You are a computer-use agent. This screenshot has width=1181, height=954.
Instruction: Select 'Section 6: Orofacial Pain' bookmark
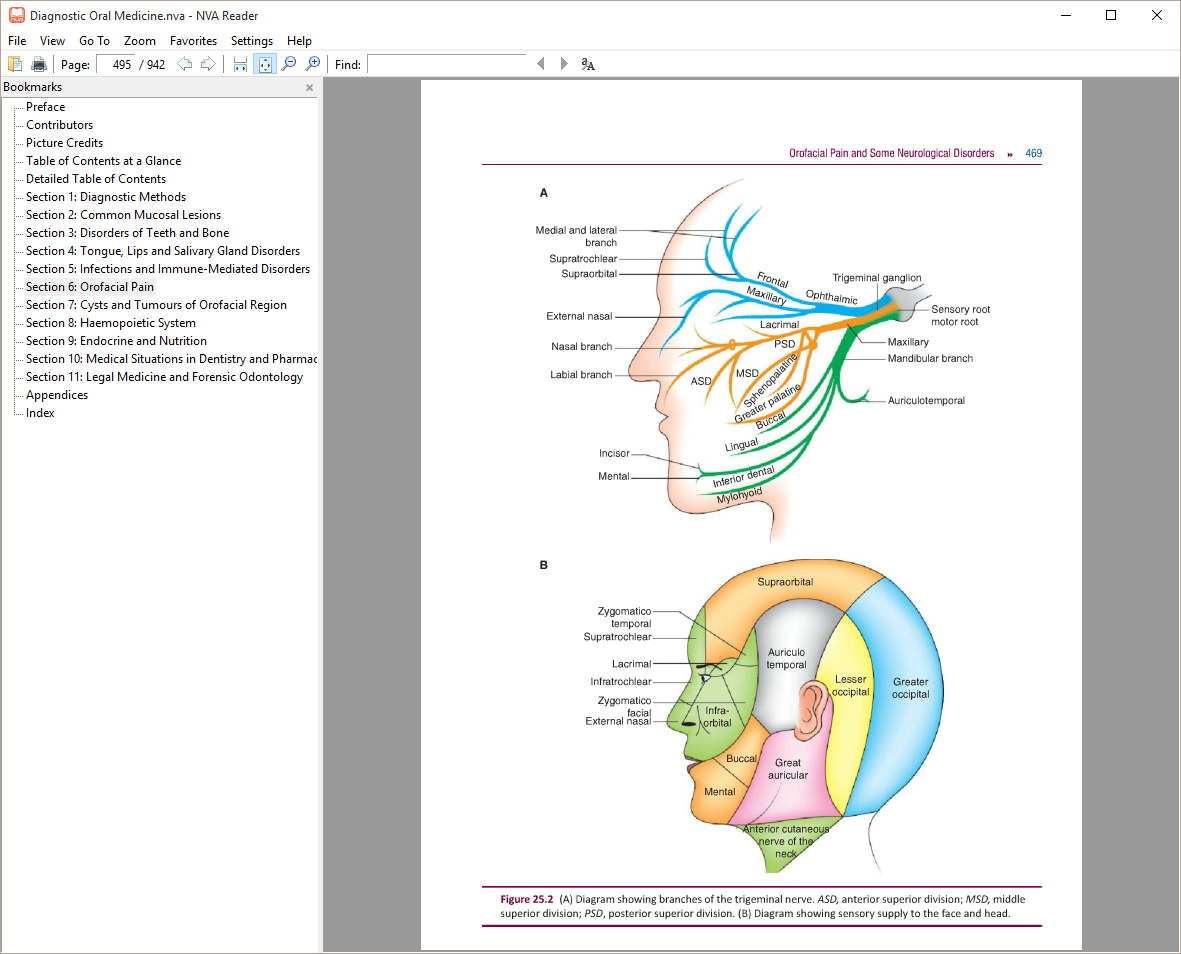pyautogui.click(x=90, y=287)
